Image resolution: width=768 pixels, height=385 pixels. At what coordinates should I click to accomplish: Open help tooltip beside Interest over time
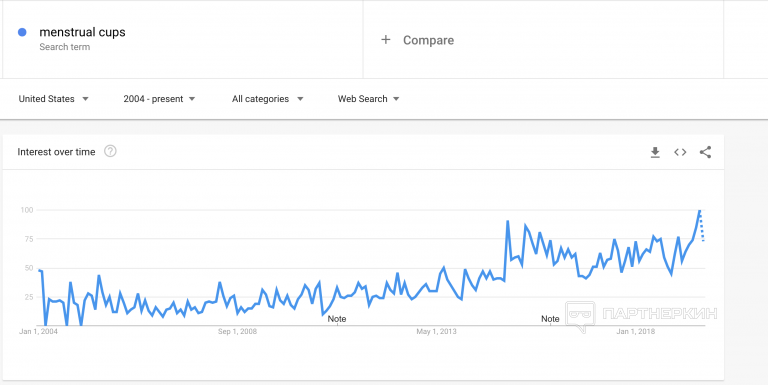(110, 151)
